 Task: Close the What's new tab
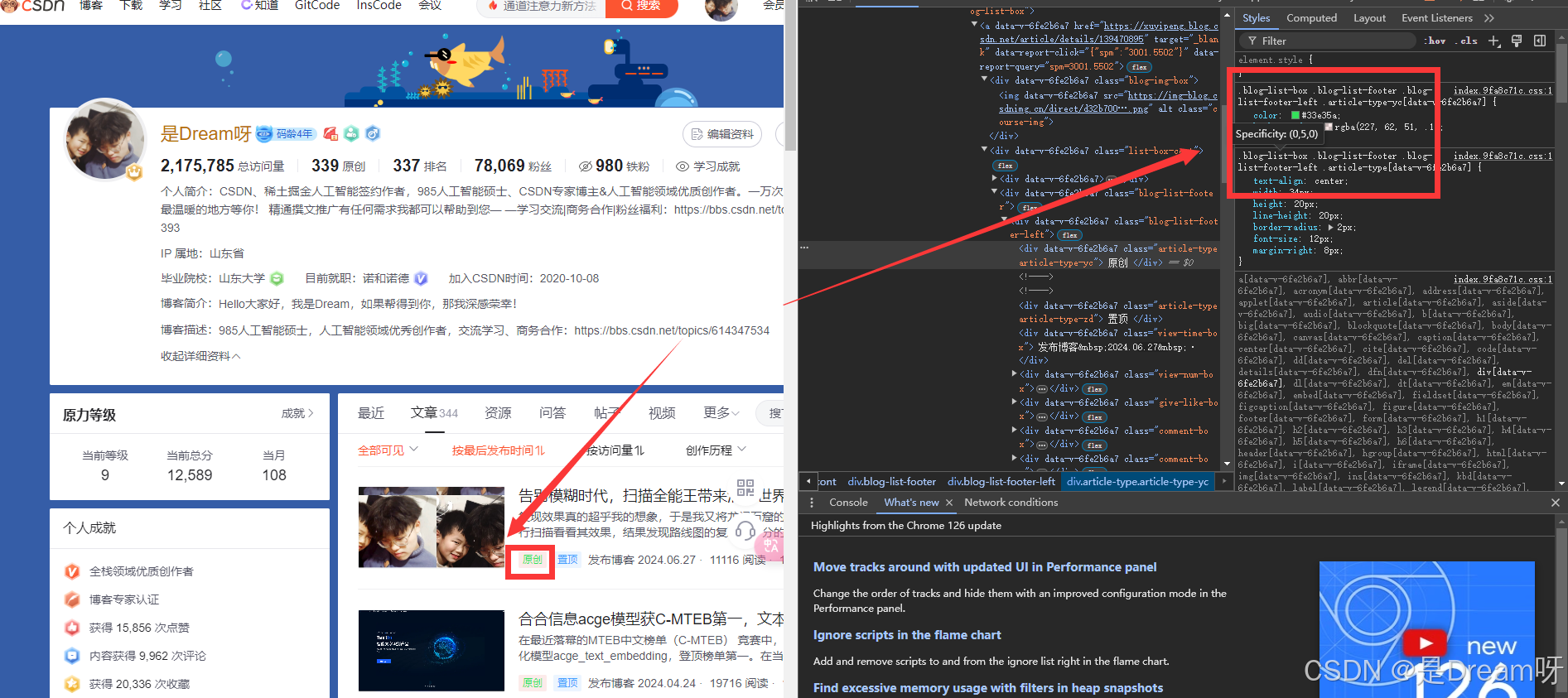tap(949, 503)
